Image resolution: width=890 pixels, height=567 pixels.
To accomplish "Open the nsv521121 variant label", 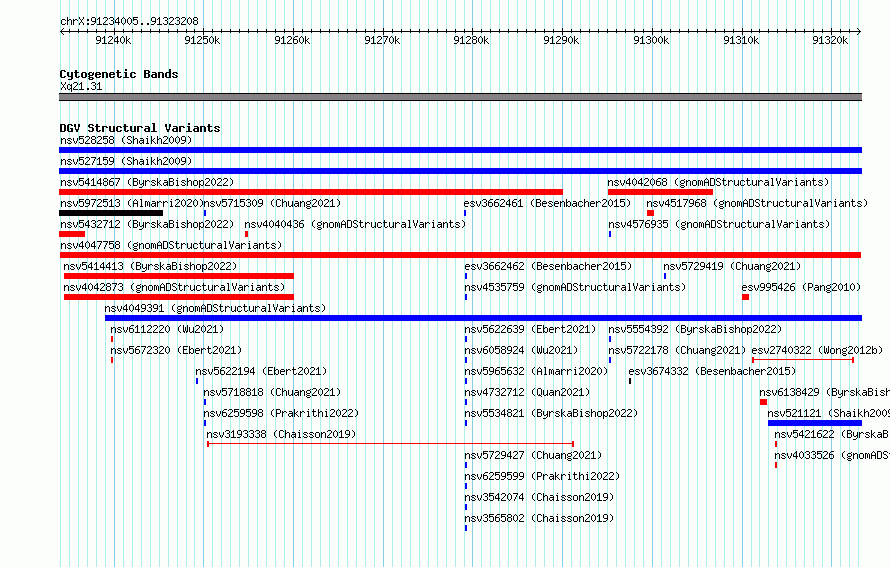I will [828, 413].
